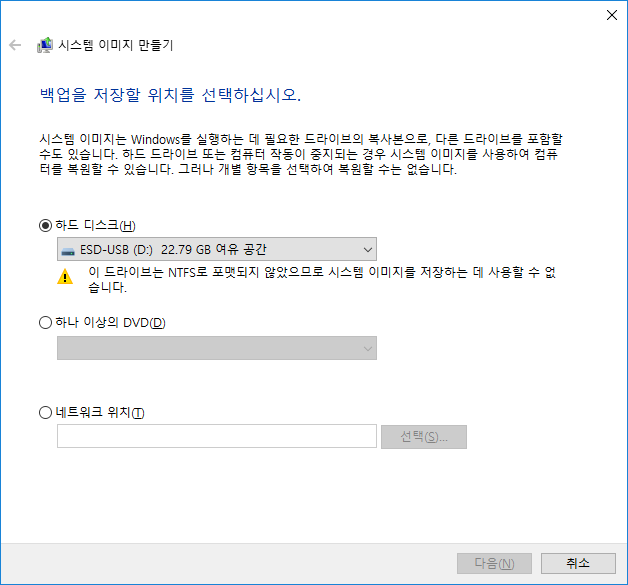This screenshot has height=585, width=628.
Task: Click the ESD-USB drive icon in combo box
Action: click(68, 251)
